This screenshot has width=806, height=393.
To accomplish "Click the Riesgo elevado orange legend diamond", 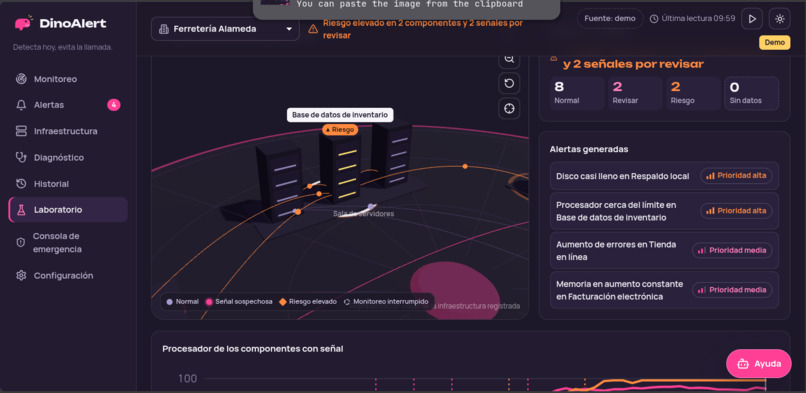I will click(x=283, y=302).
